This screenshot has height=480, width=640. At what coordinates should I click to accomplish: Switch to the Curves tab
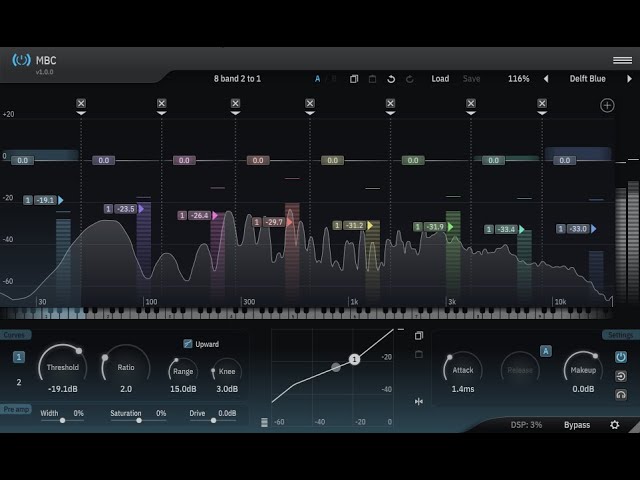[15, 335]
